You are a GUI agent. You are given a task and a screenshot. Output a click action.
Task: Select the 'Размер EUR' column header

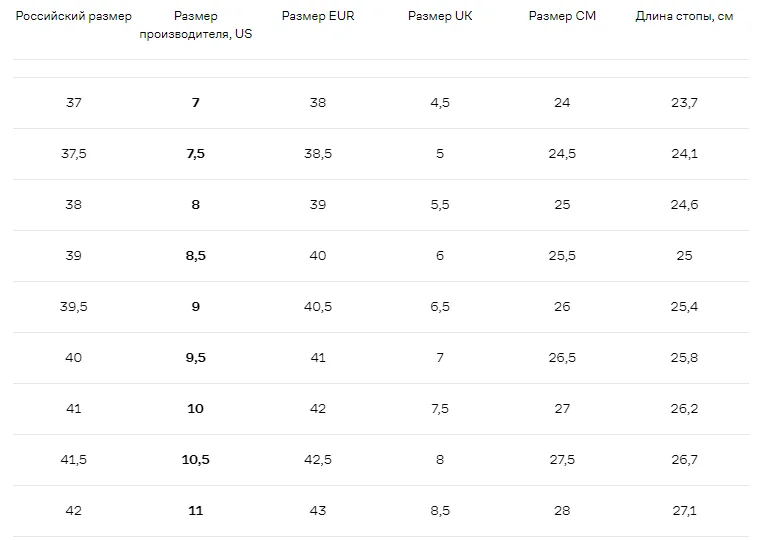coord(318,16)
